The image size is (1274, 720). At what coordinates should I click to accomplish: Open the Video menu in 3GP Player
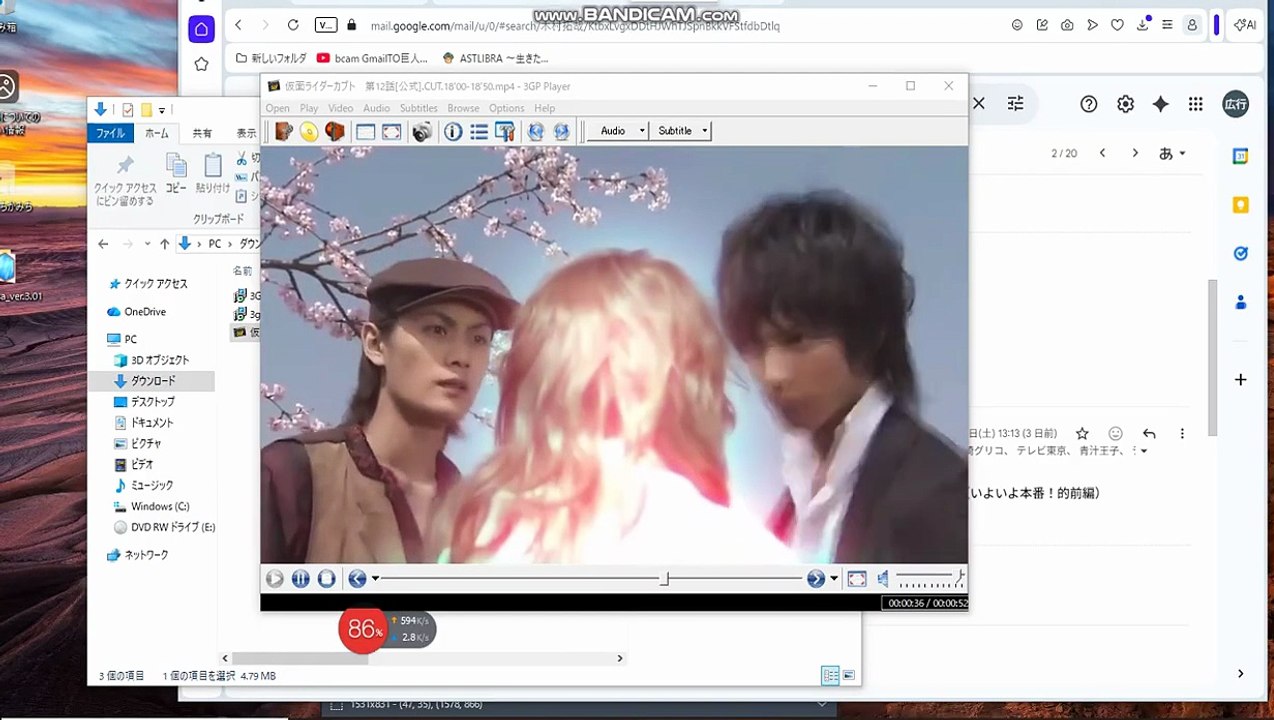coord(341,108)
